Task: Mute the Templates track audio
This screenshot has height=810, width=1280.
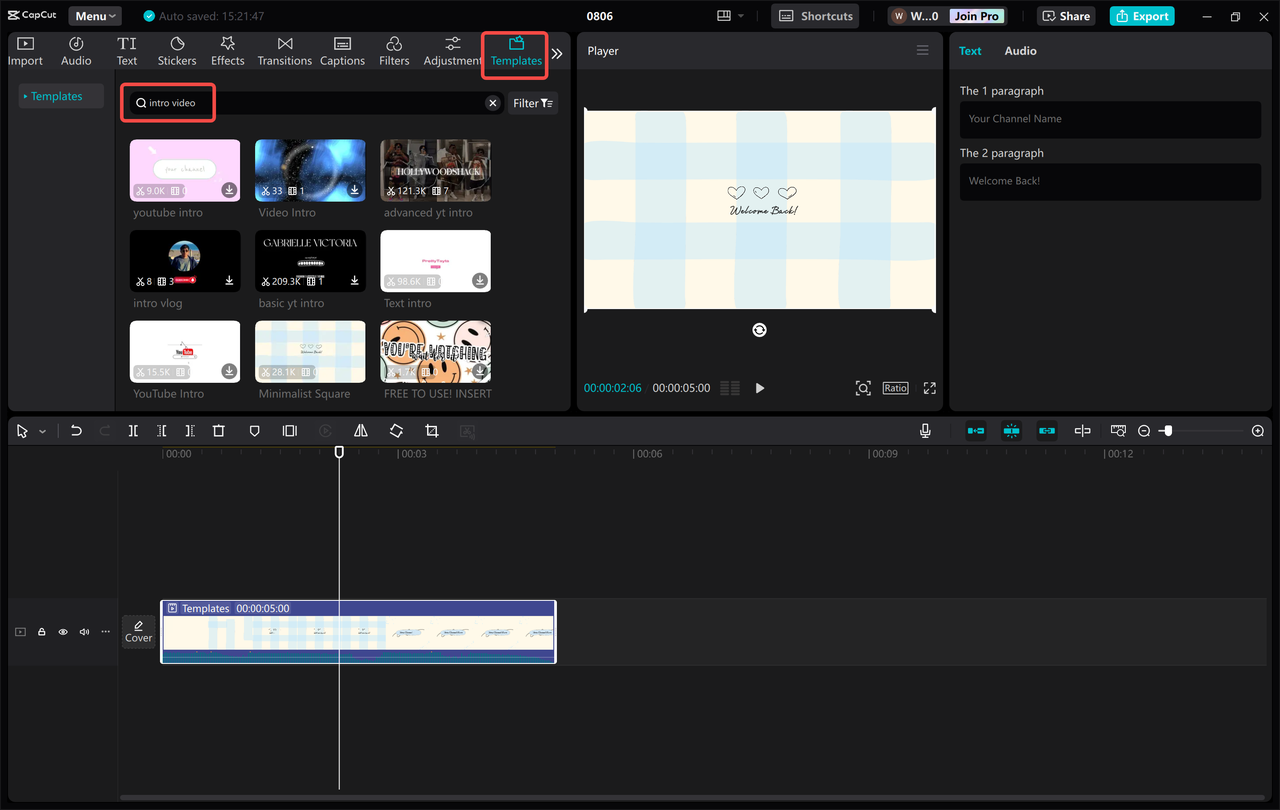Action: [83, 631]
